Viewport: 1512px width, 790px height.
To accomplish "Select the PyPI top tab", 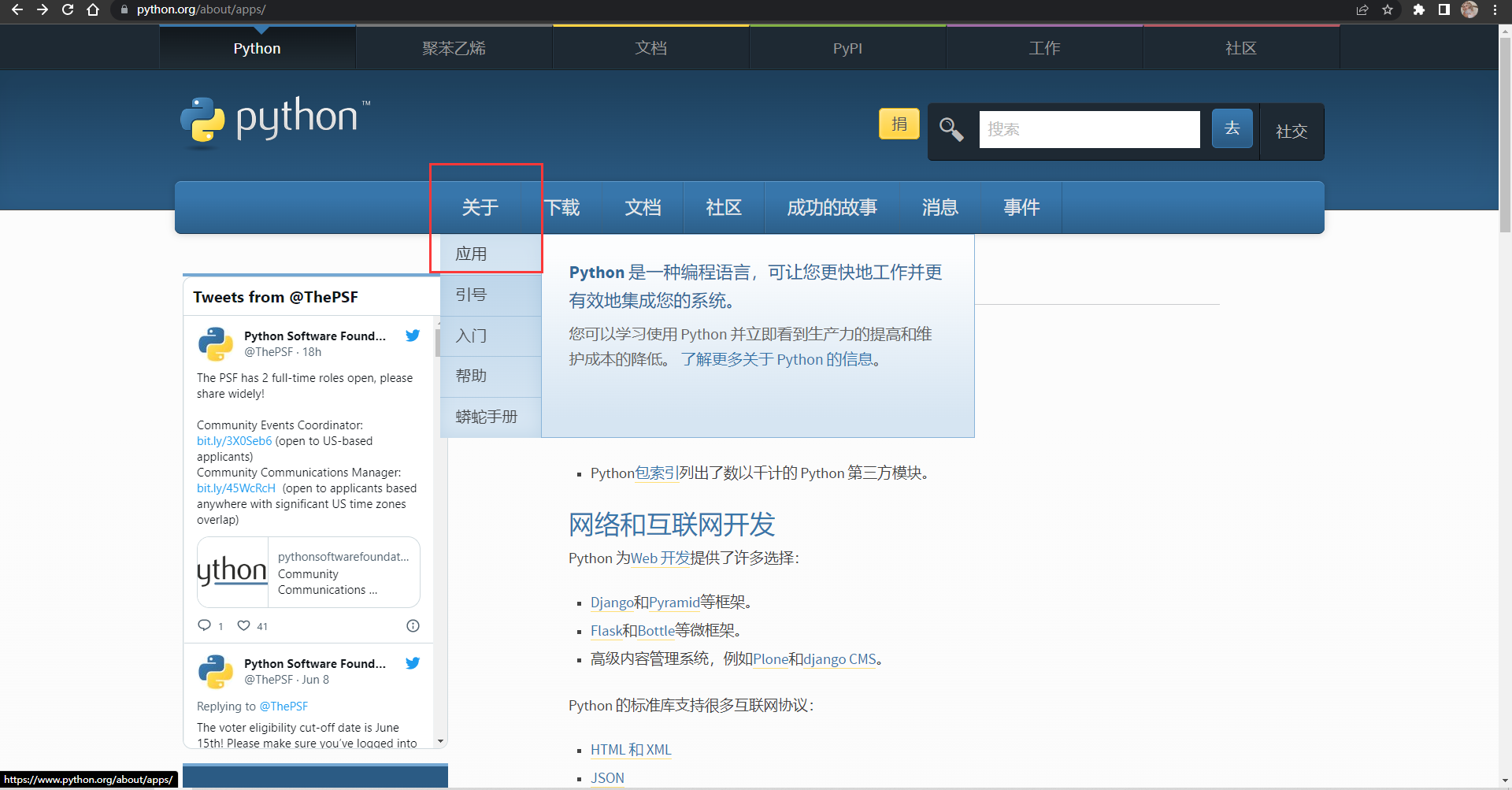I will 848,48.
